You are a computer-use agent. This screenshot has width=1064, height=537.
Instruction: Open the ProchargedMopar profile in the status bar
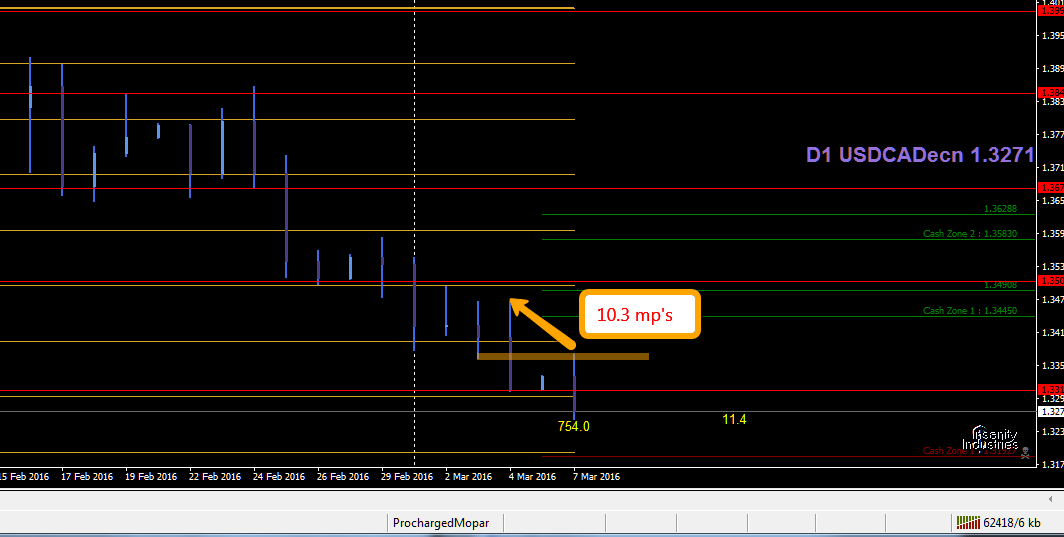[441, 523]
